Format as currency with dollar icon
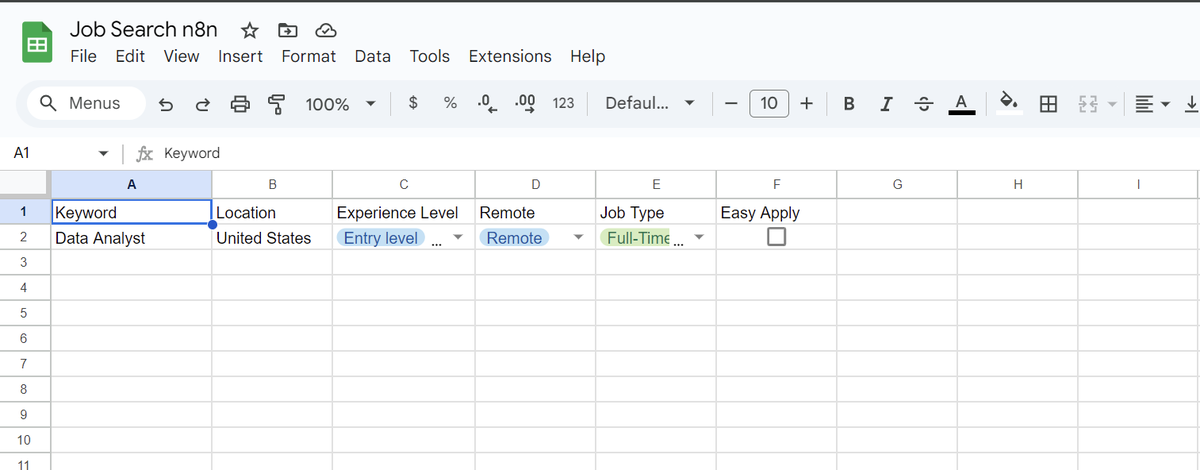 point(413,102)
